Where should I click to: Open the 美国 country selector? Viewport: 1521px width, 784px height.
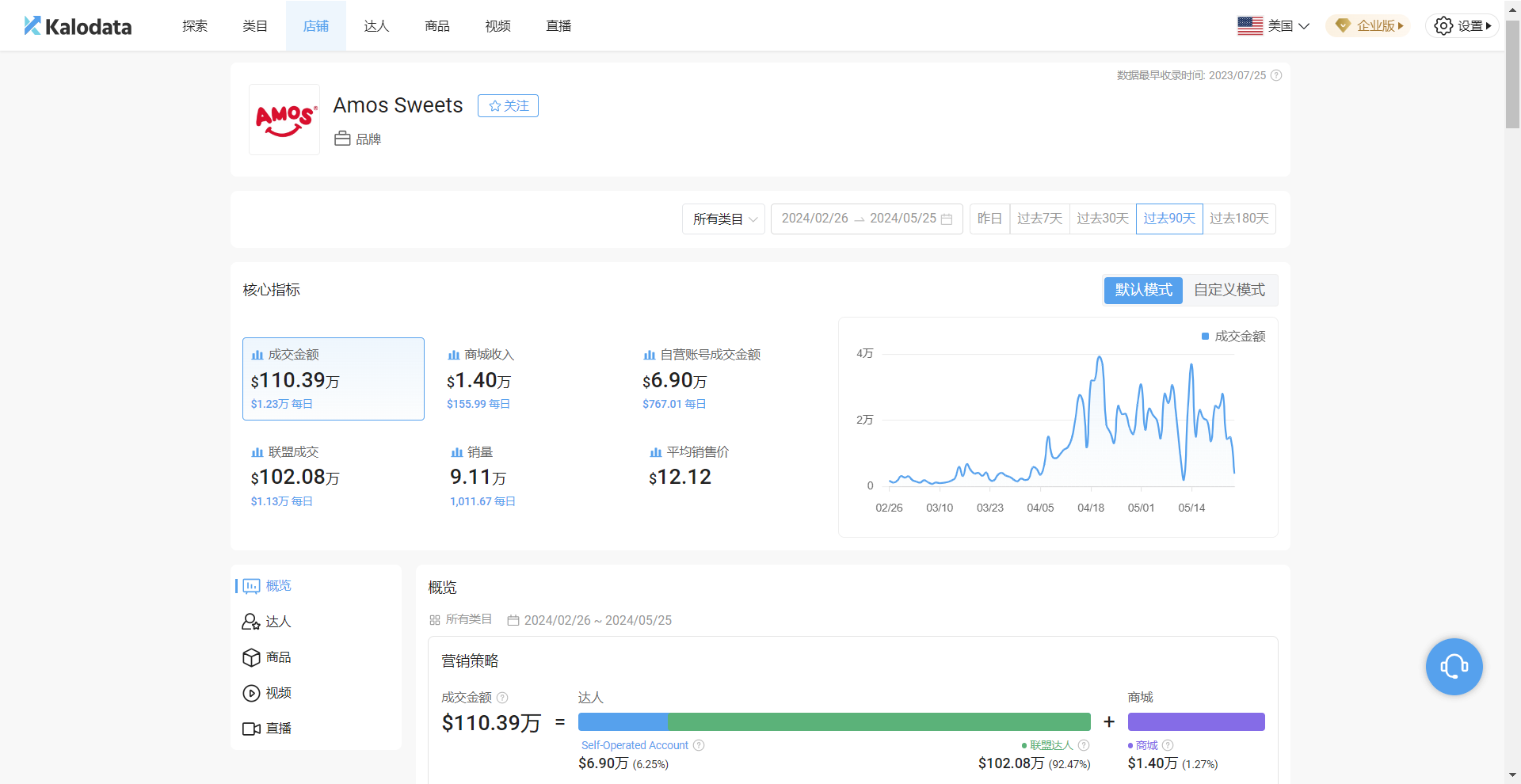click(x=1273, y=26)
